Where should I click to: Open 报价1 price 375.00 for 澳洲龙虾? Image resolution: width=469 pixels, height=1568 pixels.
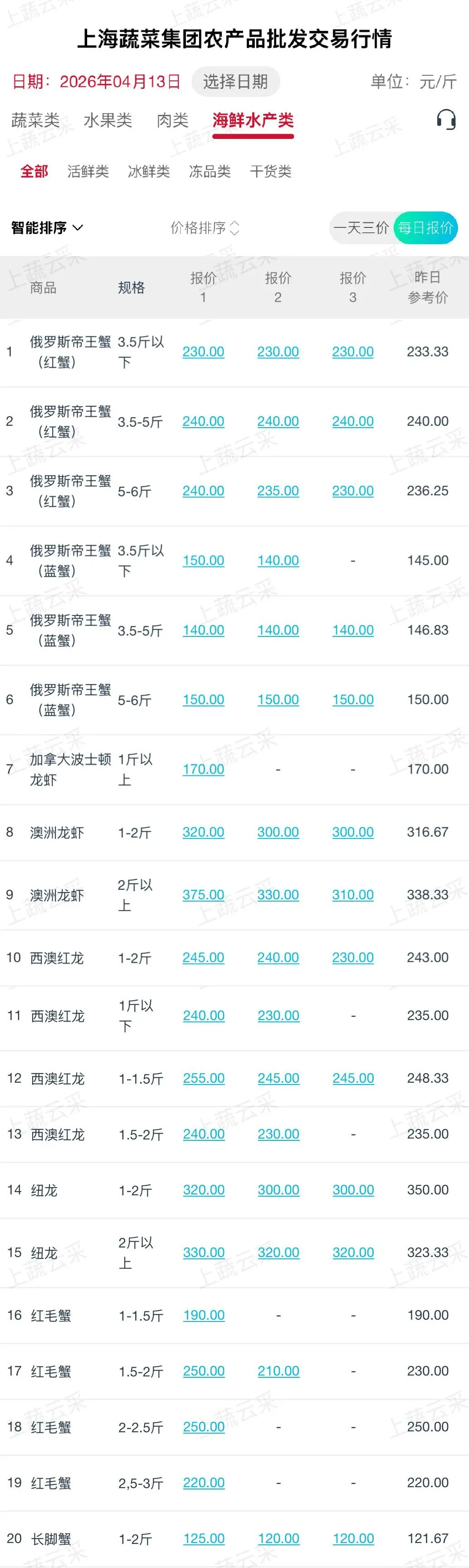click(204, 895)
